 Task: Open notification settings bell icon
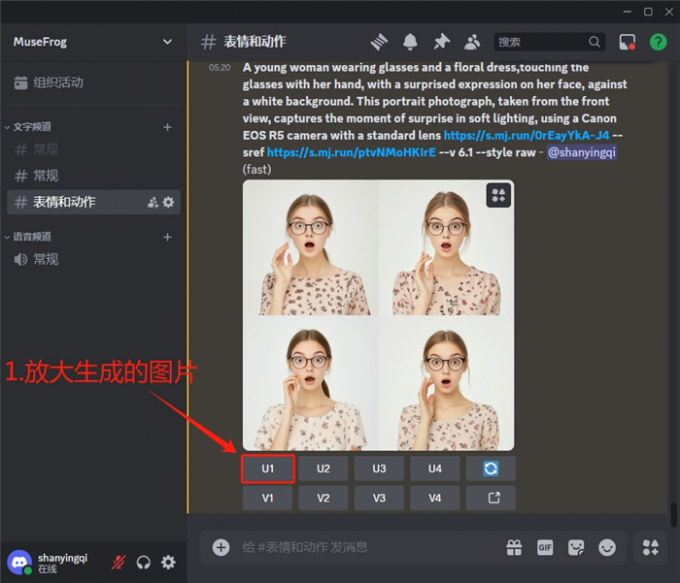(410, 42)
